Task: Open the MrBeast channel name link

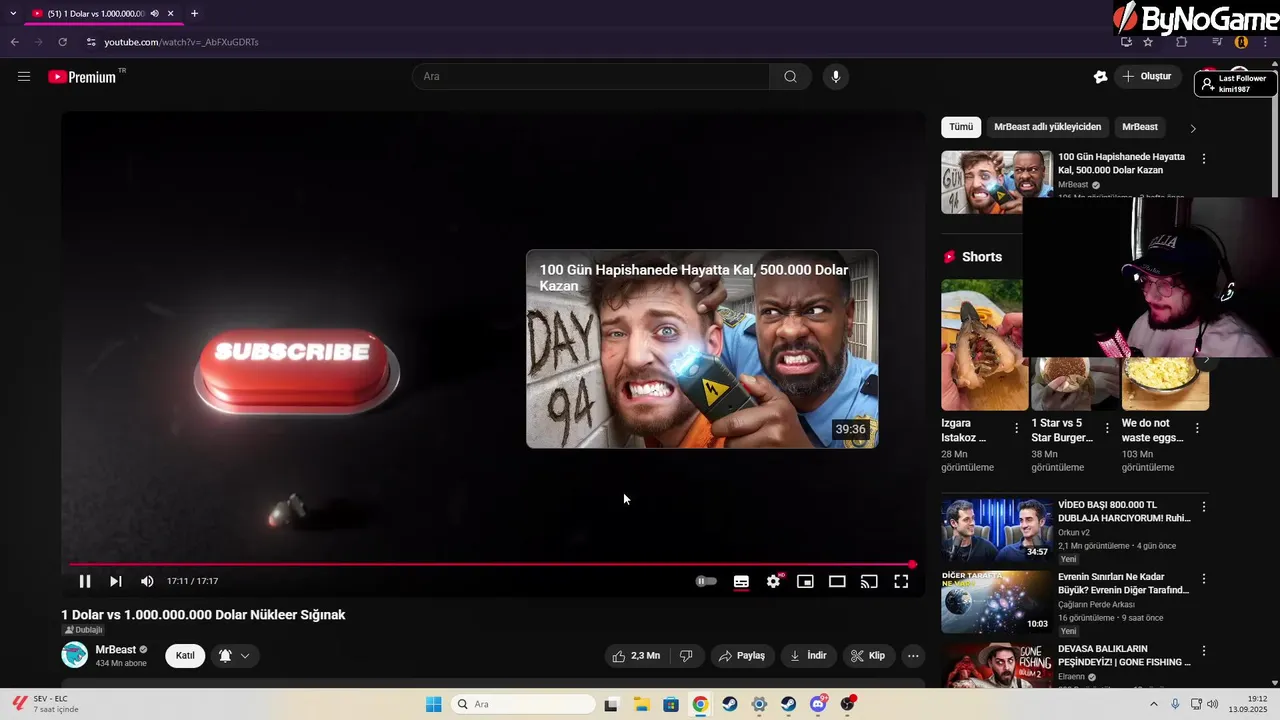Action: point(116,649)
